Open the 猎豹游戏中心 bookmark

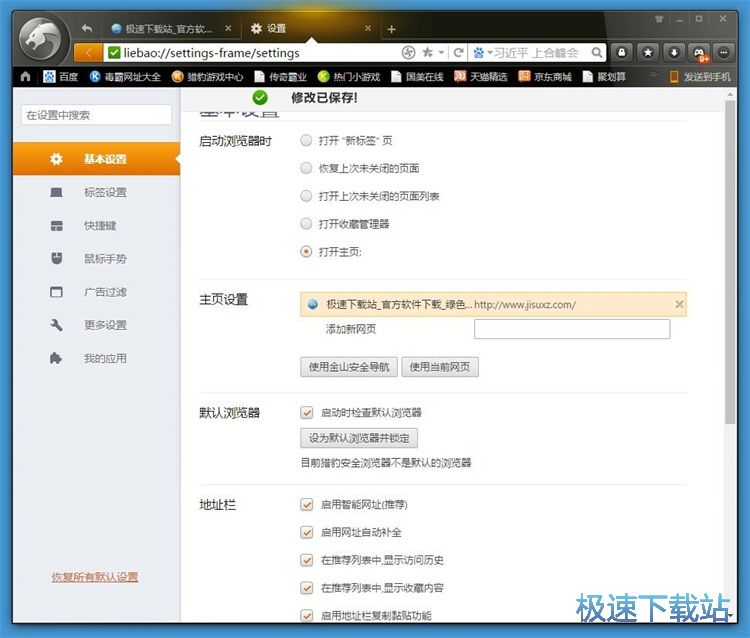point(208,77)
